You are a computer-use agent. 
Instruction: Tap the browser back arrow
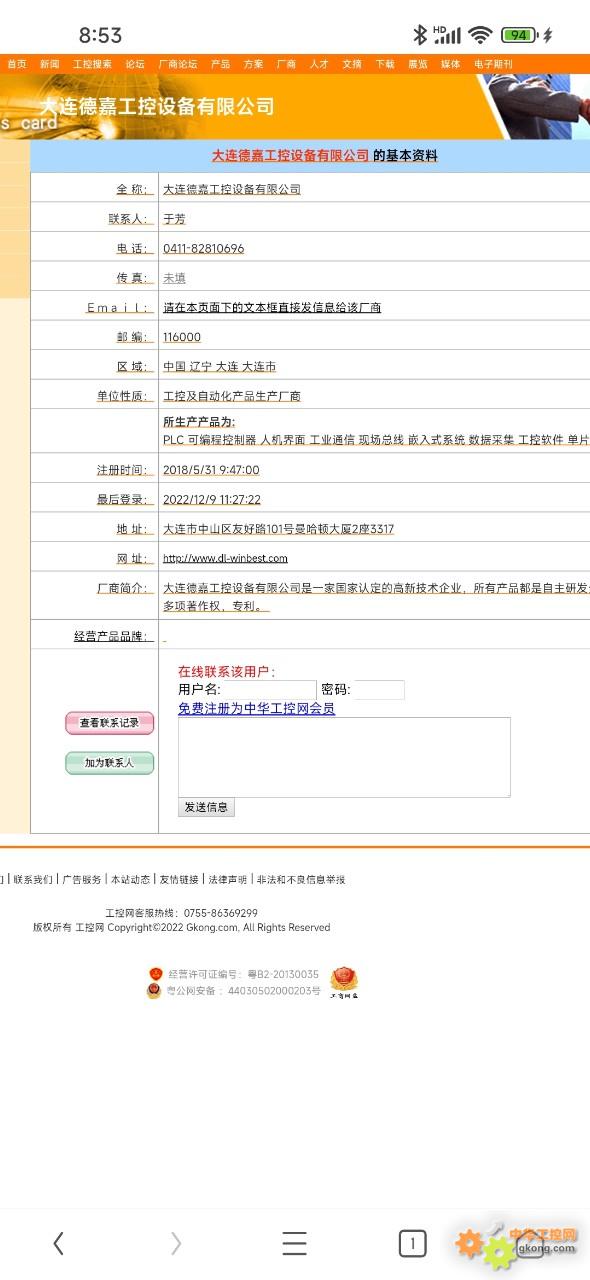pos(58,1243)
